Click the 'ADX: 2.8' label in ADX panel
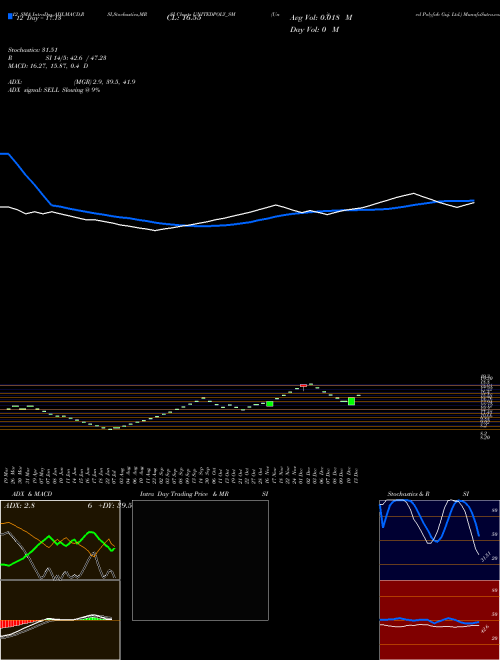The height and width of the screenshot is (660, 500). [19, 506]
